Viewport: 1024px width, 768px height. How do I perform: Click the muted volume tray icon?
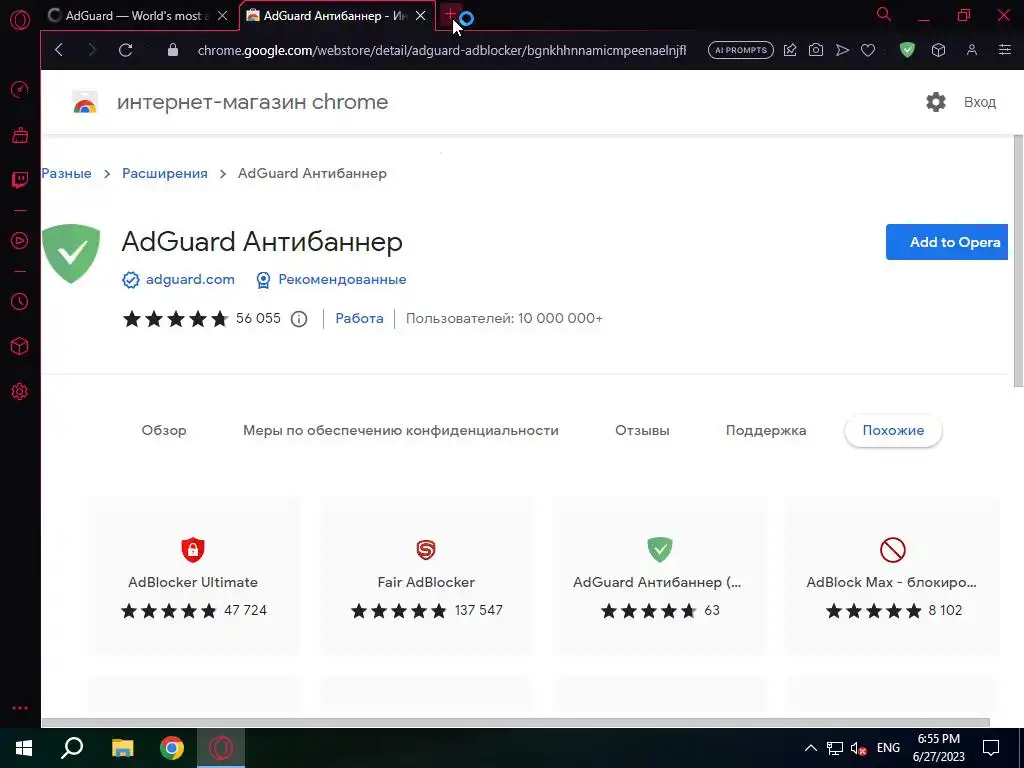point(858,748)
